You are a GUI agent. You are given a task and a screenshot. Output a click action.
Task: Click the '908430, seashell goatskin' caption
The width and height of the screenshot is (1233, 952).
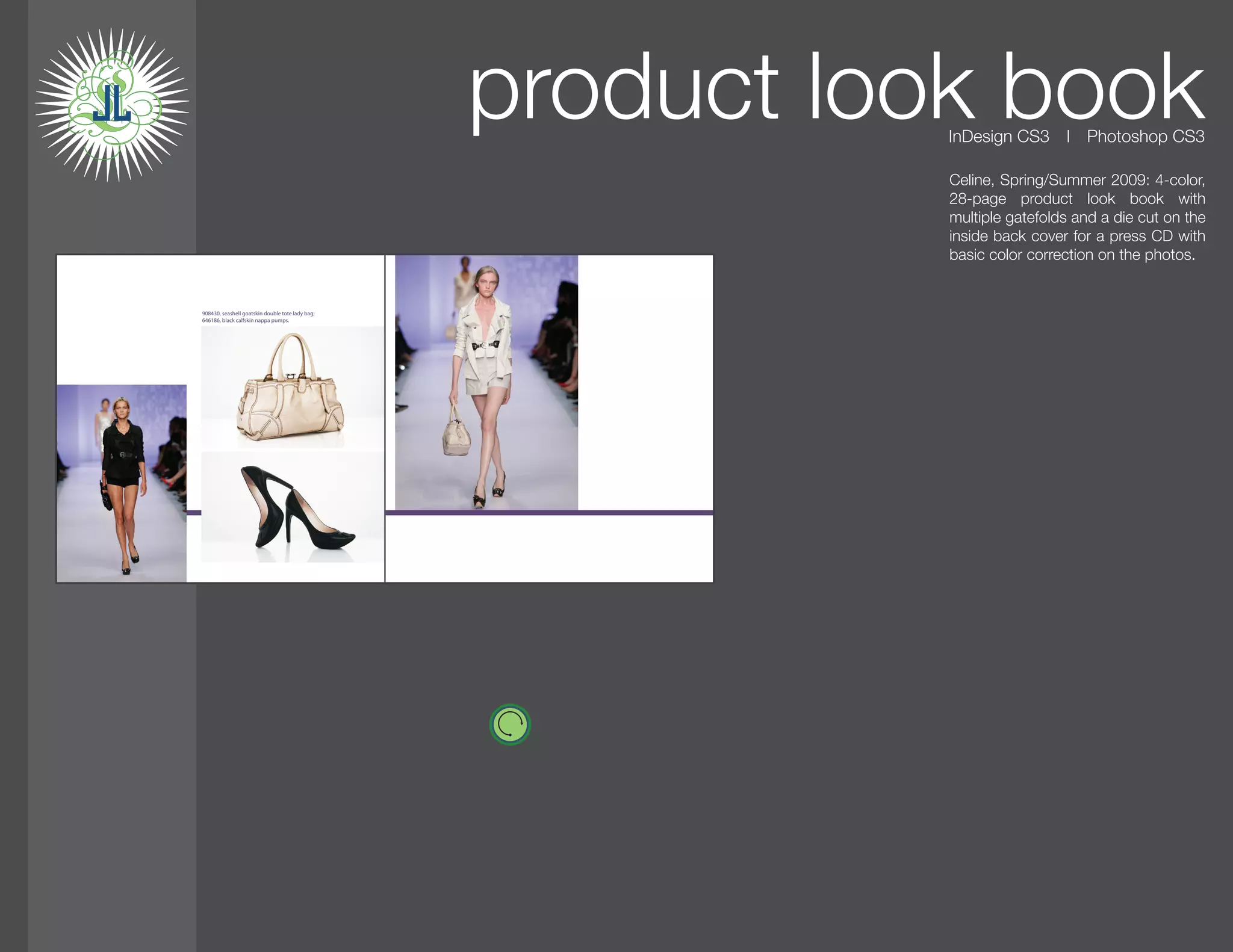tap(258, 317)
